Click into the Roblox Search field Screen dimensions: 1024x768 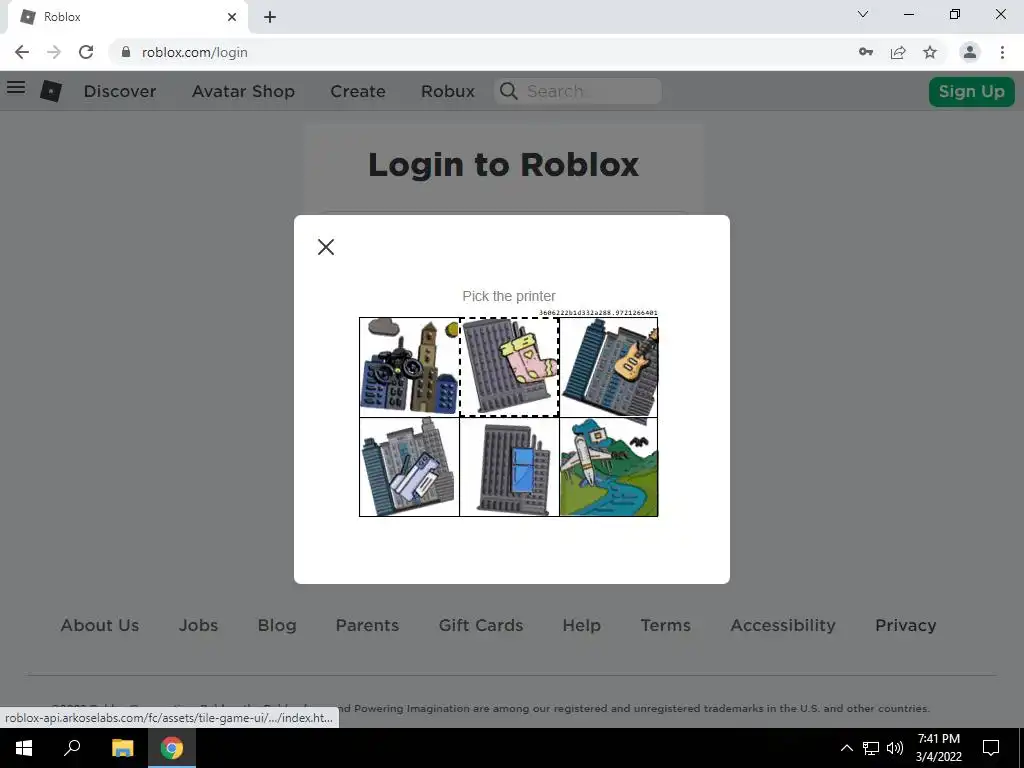[x=578, y=91]
